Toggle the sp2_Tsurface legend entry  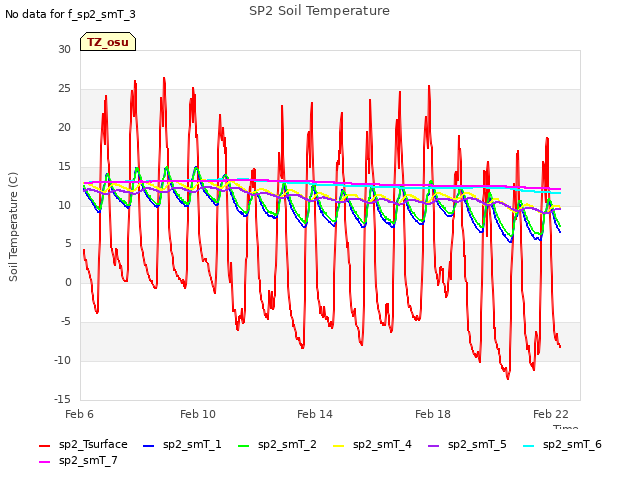(83, 444)
